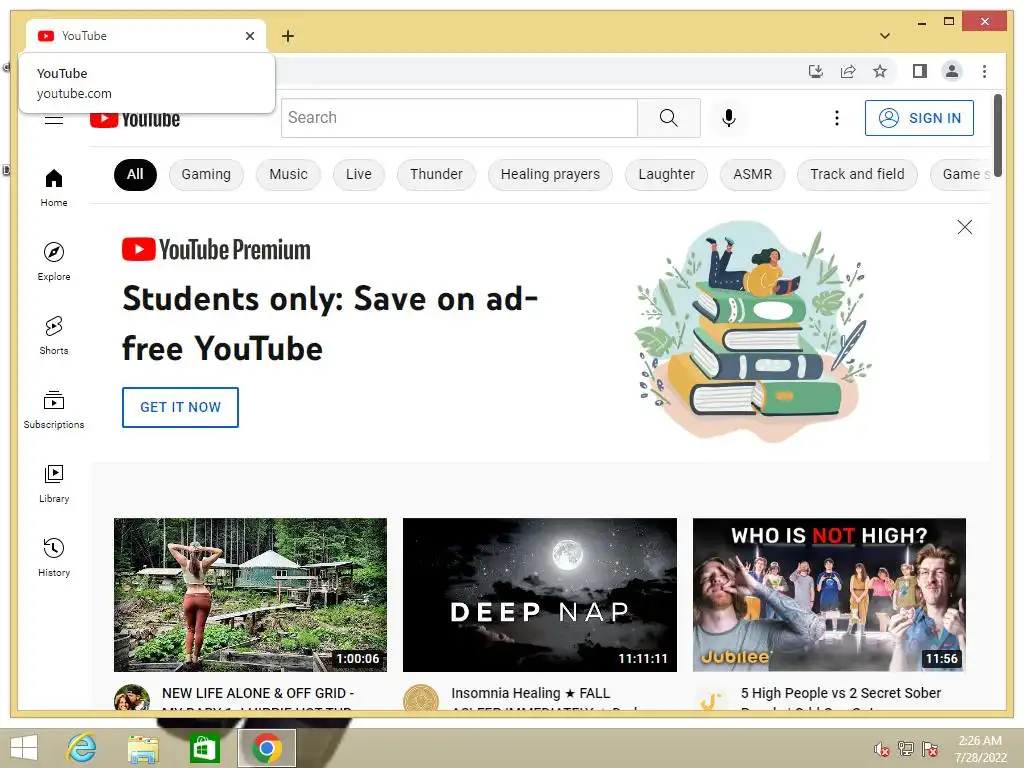This screenshot has width=1024, height=768.
Task: Filter by Music chip
Action: pos(288,174)
